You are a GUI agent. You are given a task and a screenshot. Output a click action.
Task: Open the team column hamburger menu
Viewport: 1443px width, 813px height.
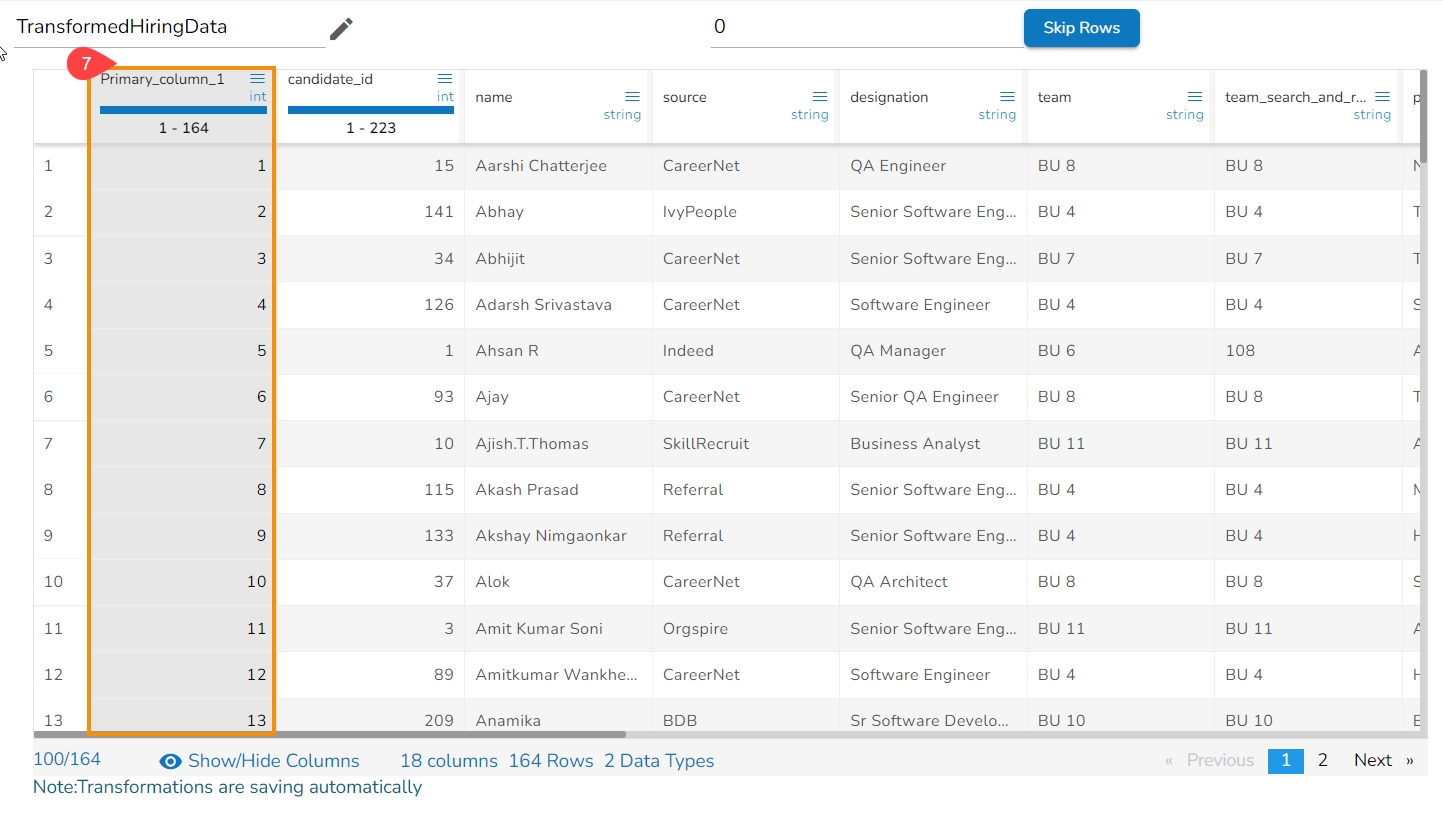[x=1195, y=97]
